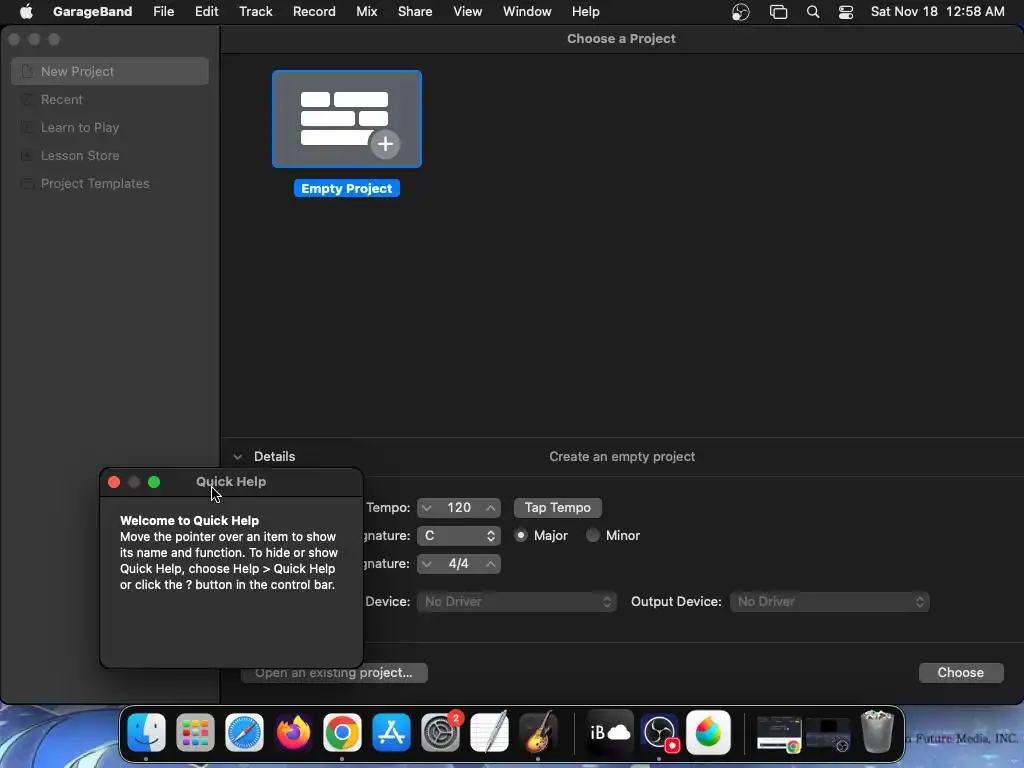Click the GarageBand guitar Dock icon

coord(538,732)
